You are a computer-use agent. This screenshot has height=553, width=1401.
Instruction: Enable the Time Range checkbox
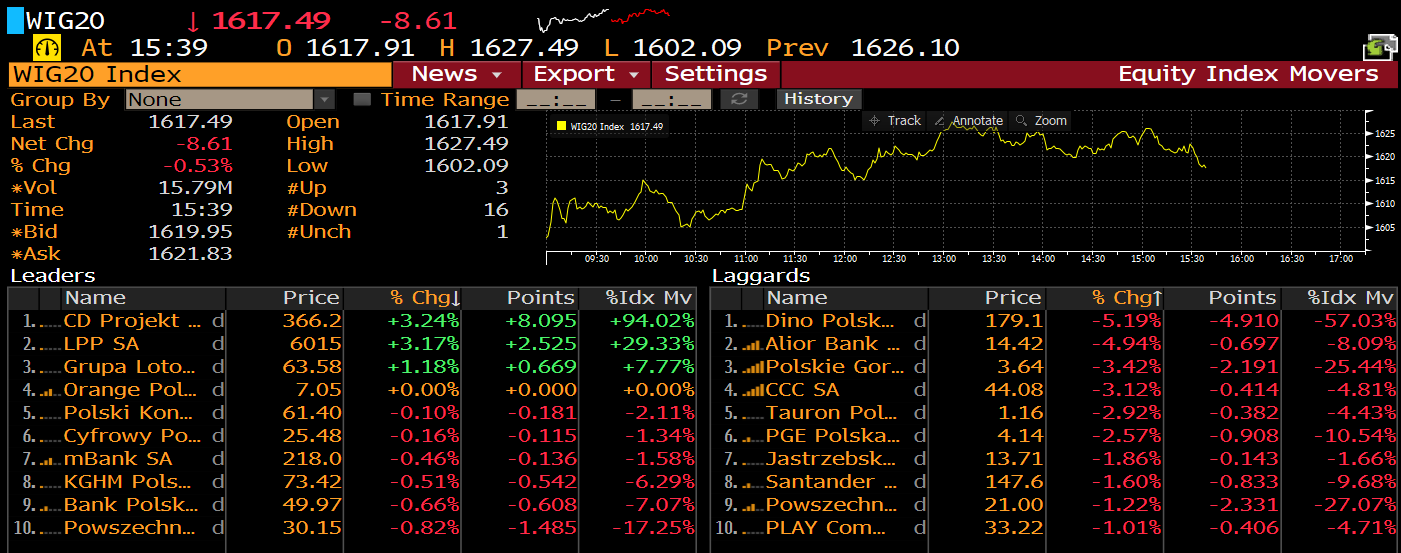coord(362,99)
